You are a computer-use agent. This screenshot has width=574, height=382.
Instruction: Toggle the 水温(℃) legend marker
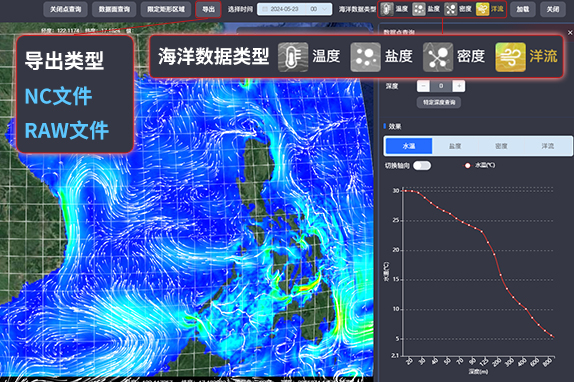tap(467, 165)
